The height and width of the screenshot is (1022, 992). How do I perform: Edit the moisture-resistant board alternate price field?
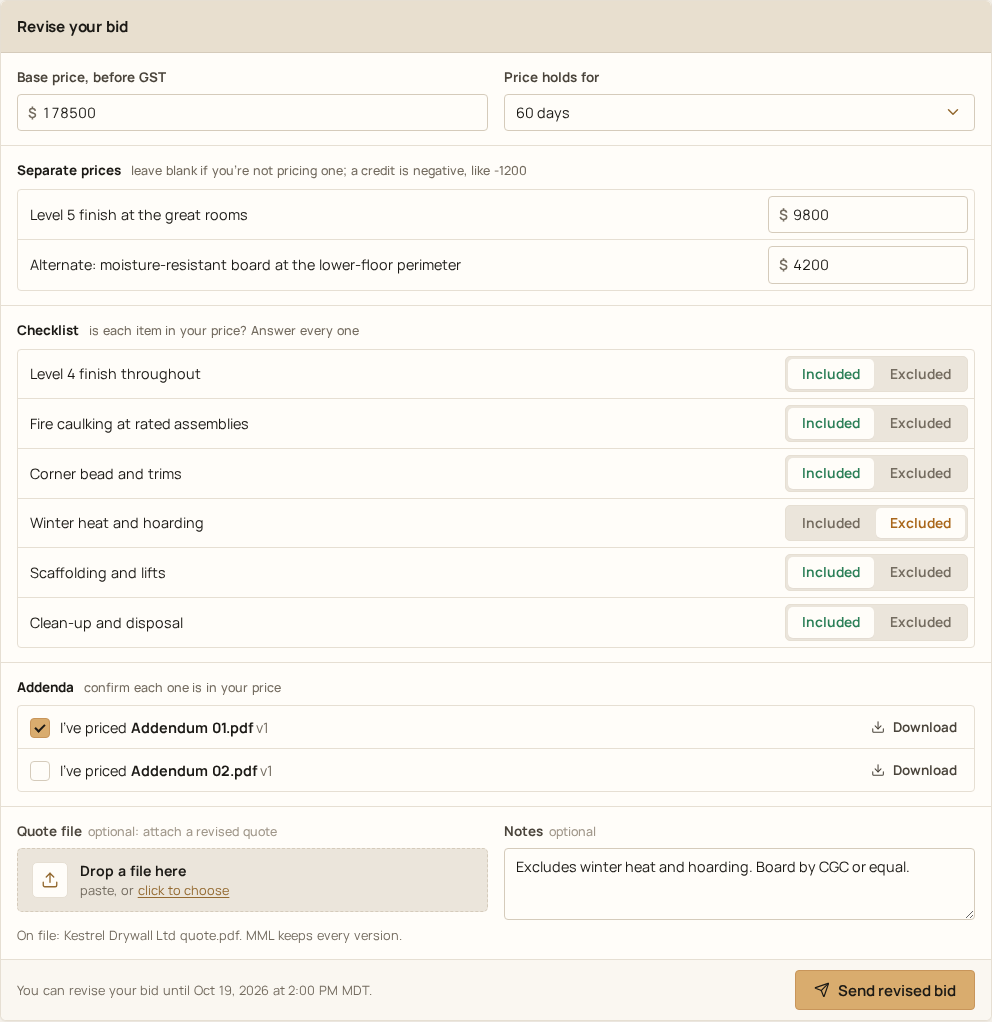pos(868,265)
